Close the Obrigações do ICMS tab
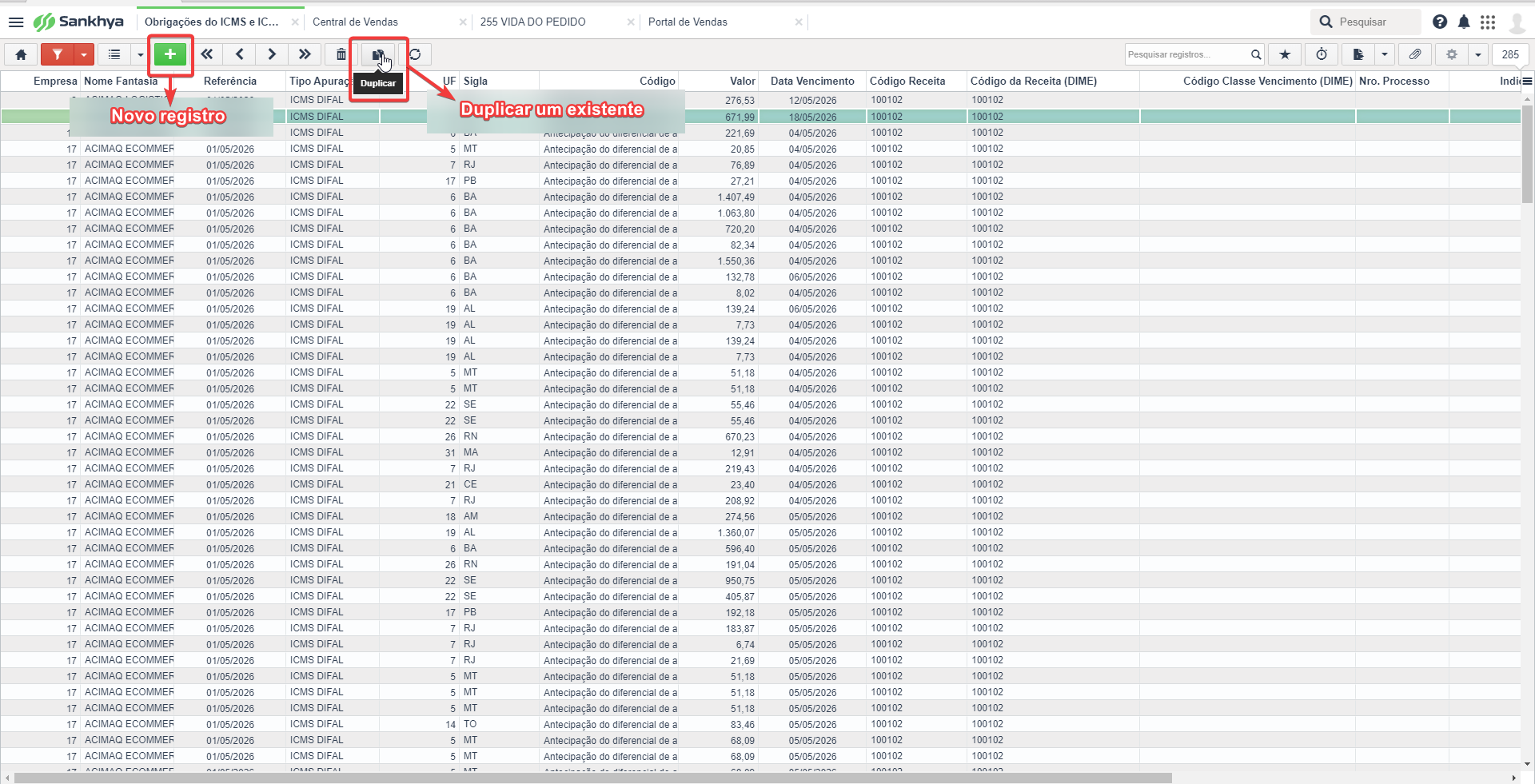The height and width of the screenshot is (784, 1535). click(x=295, y=22)
